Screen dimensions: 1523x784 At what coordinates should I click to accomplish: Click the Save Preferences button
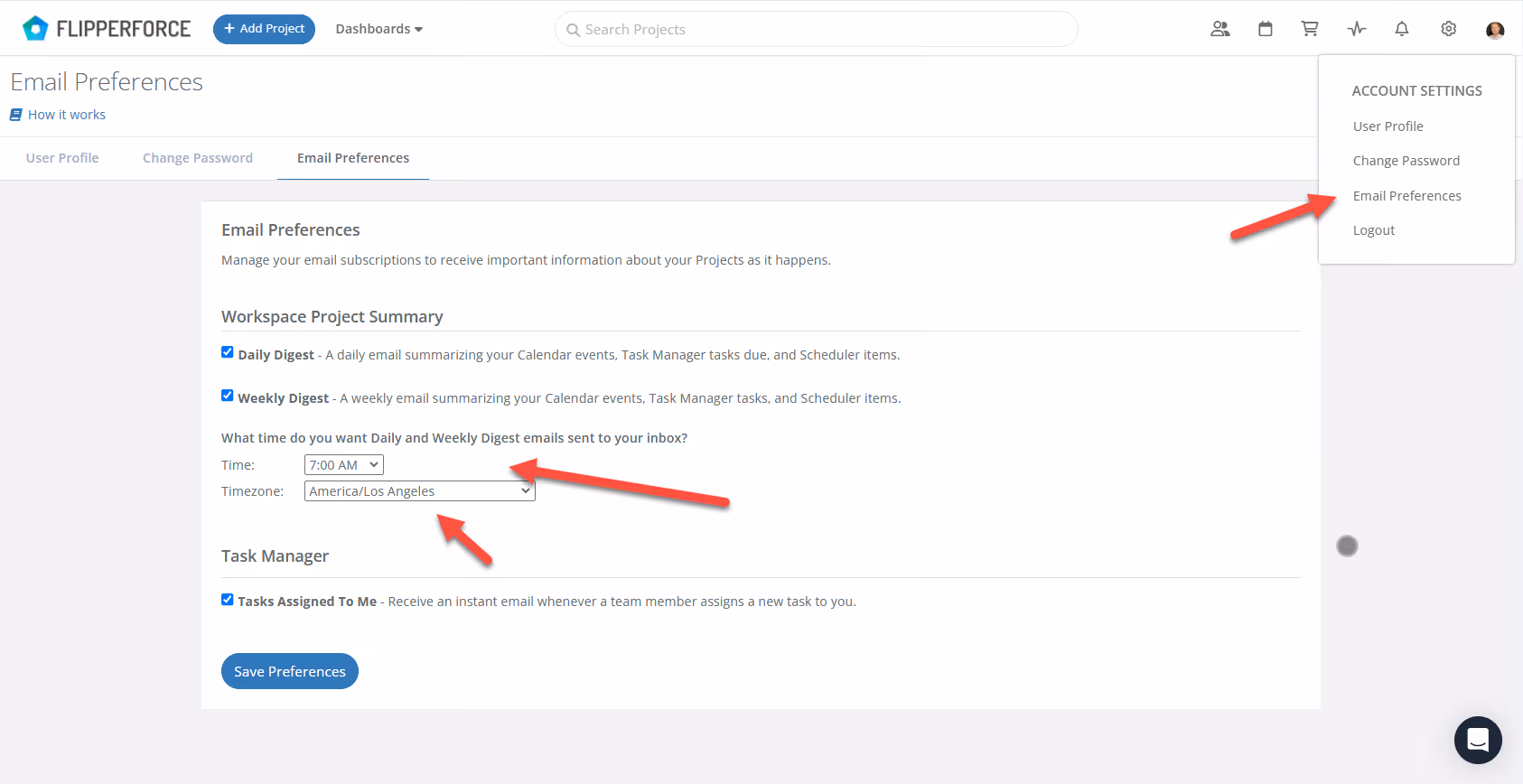pos(290,671)
